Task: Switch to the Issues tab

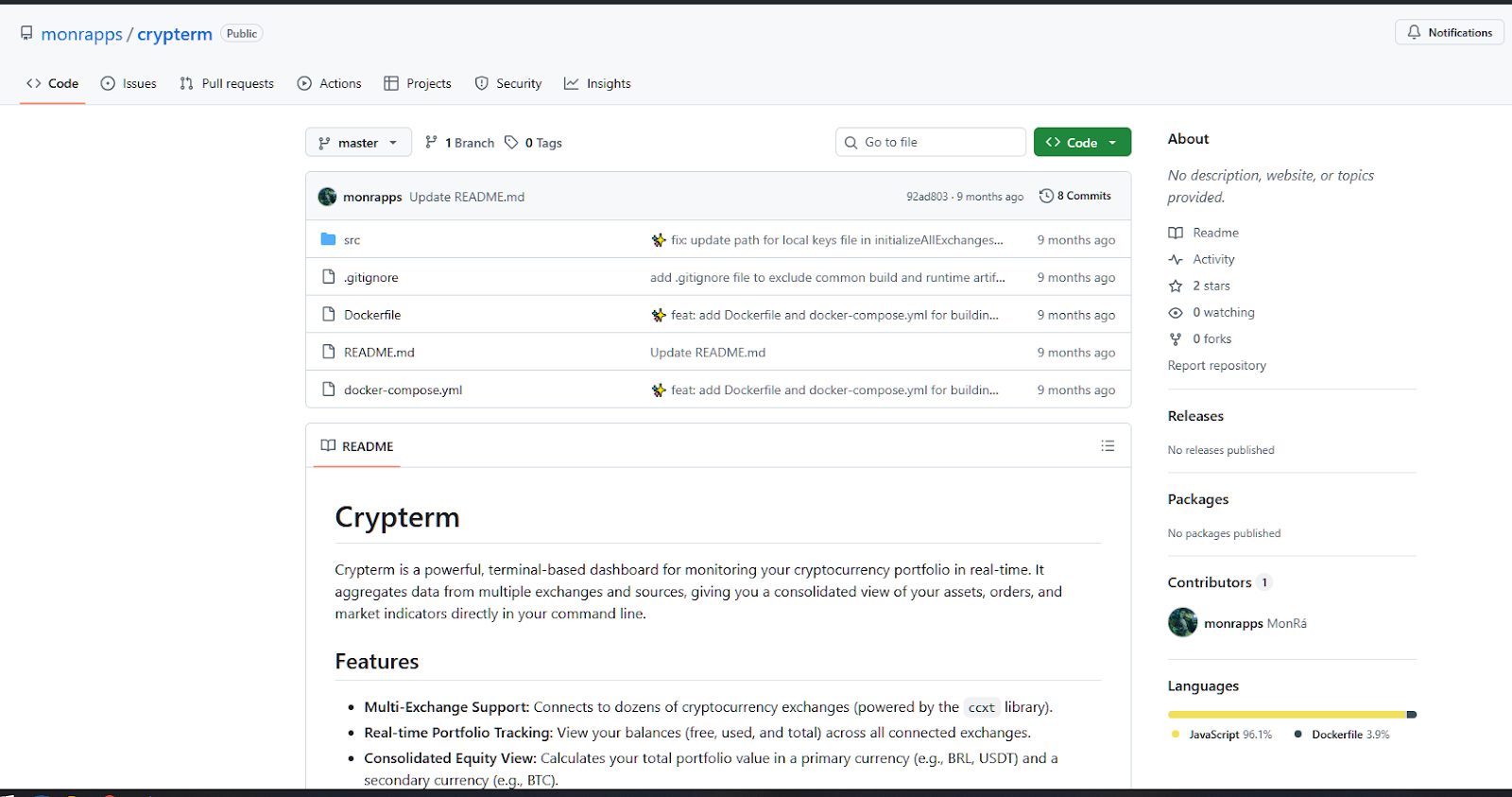Action: 129,83
